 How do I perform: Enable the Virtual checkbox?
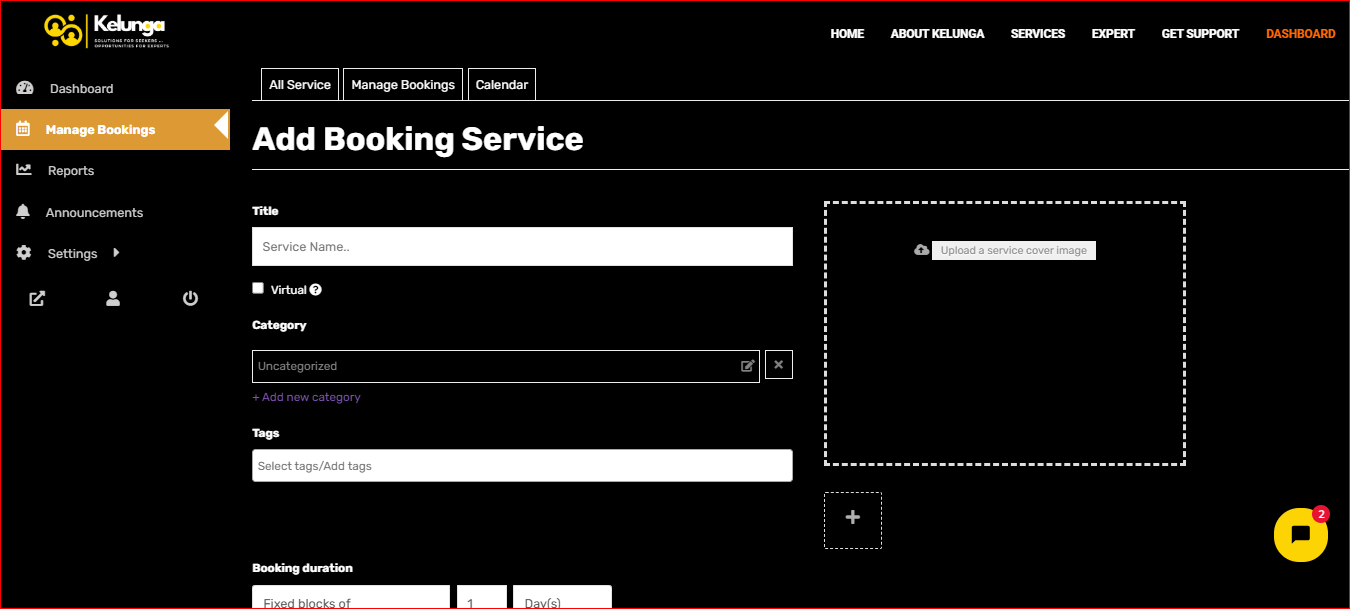pyautogui.click(x=258, y=288)
